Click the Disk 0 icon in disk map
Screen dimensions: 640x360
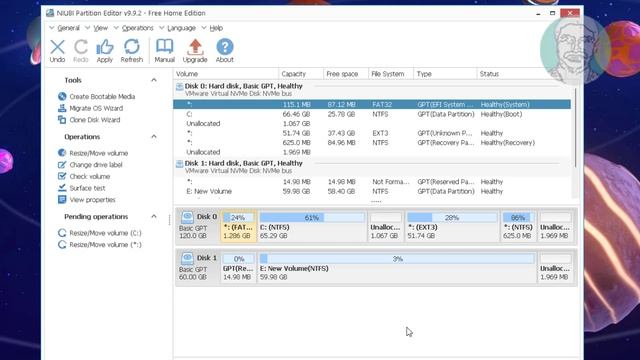coord(187,217)
